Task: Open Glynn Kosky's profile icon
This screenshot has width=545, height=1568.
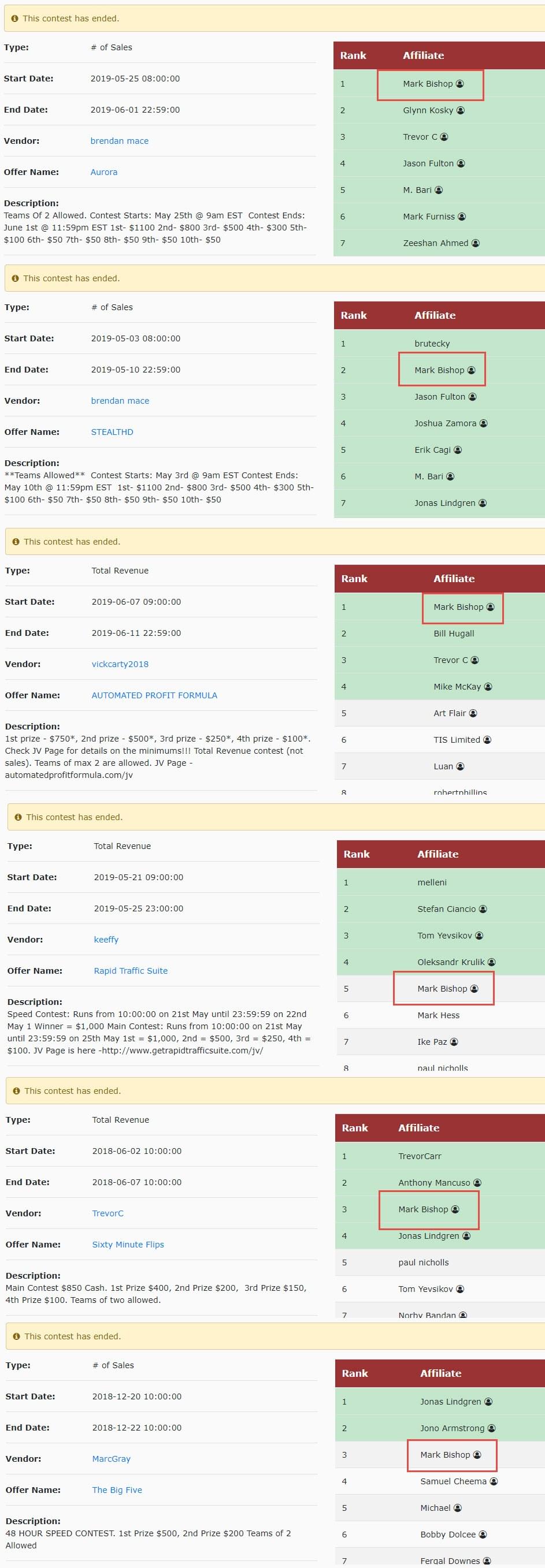Action: tap(461, 110)
